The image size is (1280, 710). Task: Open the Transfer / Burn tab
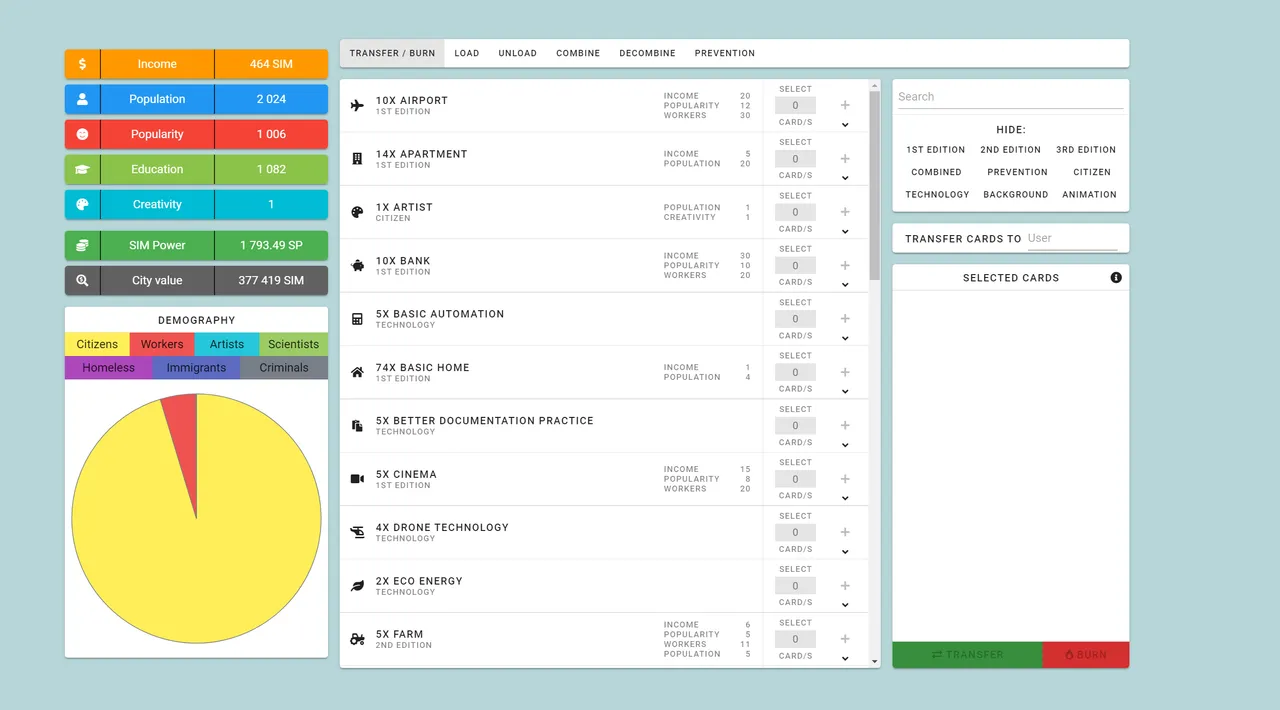[x=392, y=53]
